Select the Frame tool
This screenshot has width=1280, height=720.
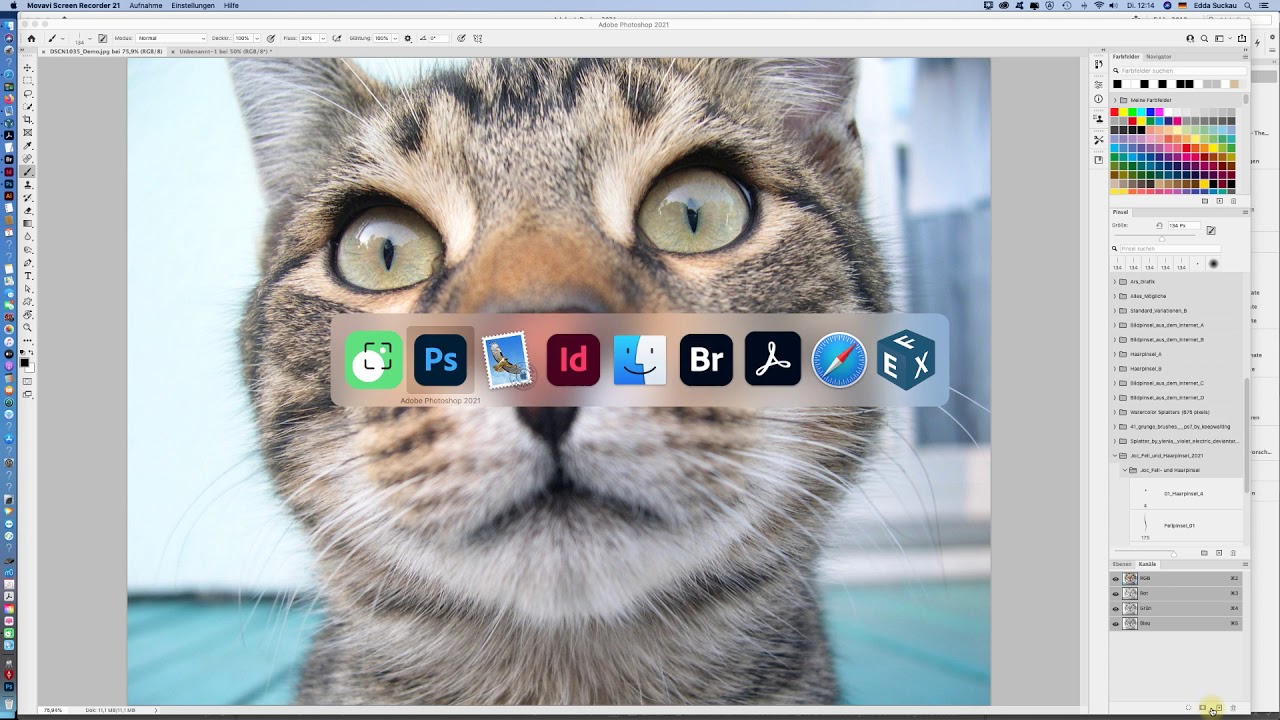click(x=28, y=132)
